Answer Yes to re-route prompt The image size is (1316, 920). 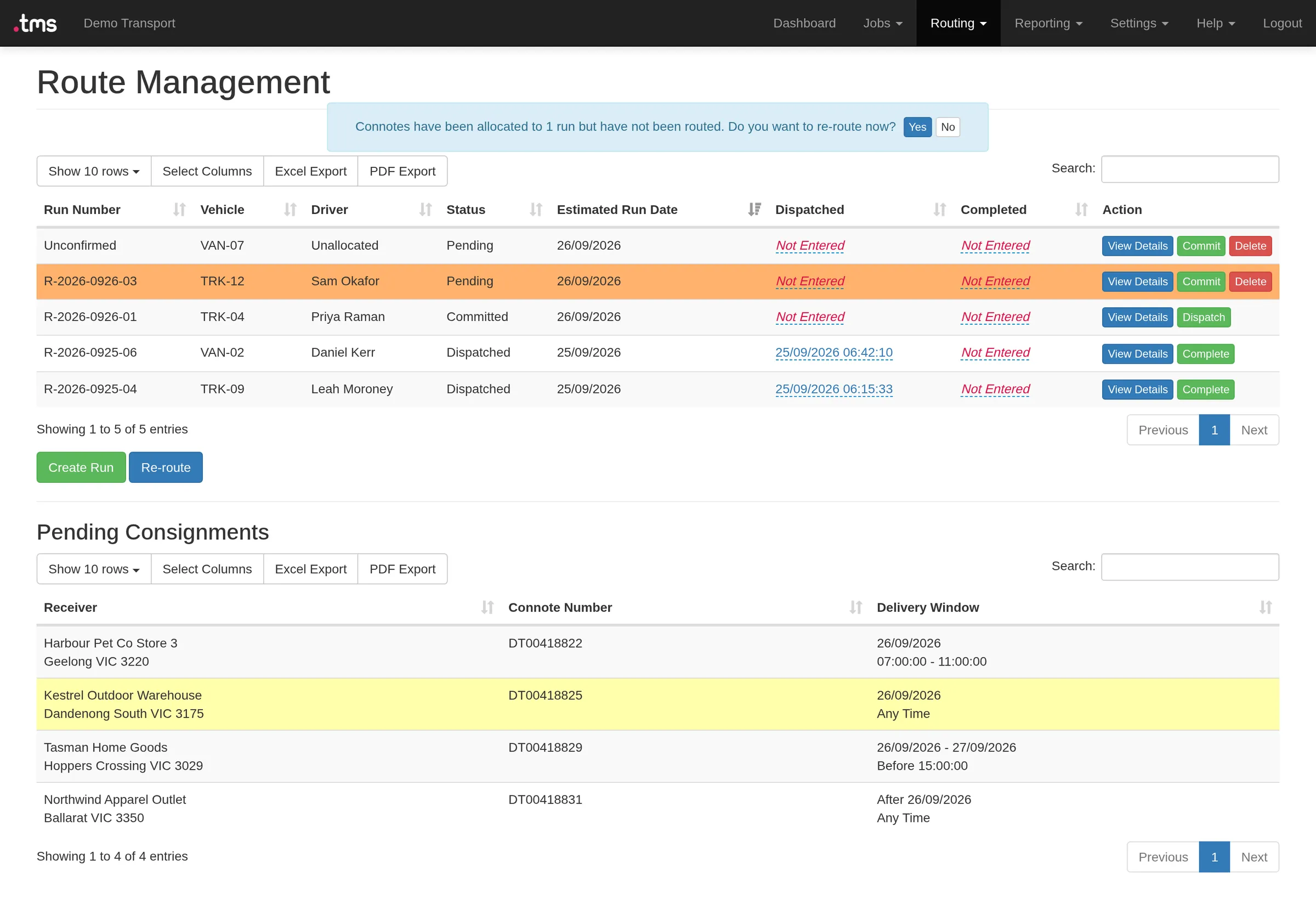point(917,127)
